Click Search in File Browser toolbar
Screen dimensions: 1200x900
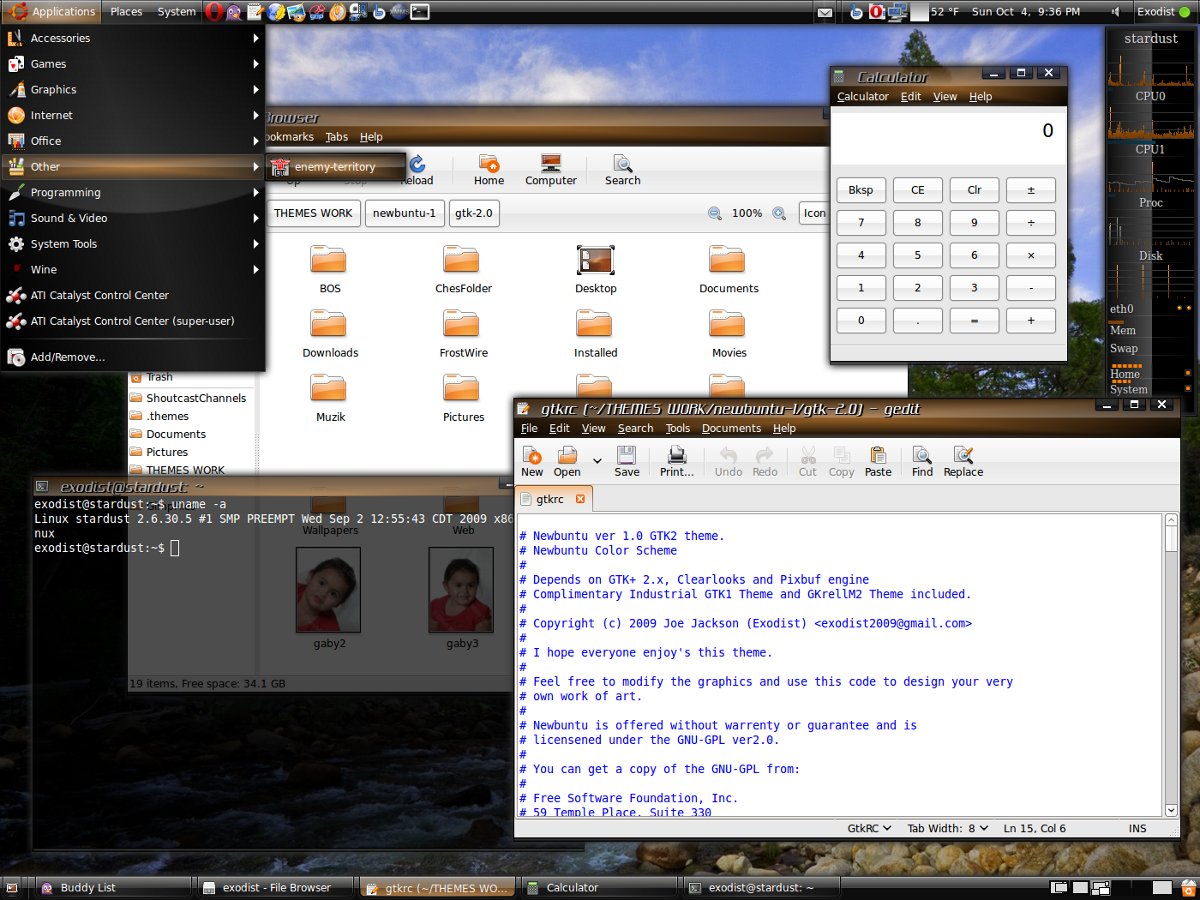622,170
